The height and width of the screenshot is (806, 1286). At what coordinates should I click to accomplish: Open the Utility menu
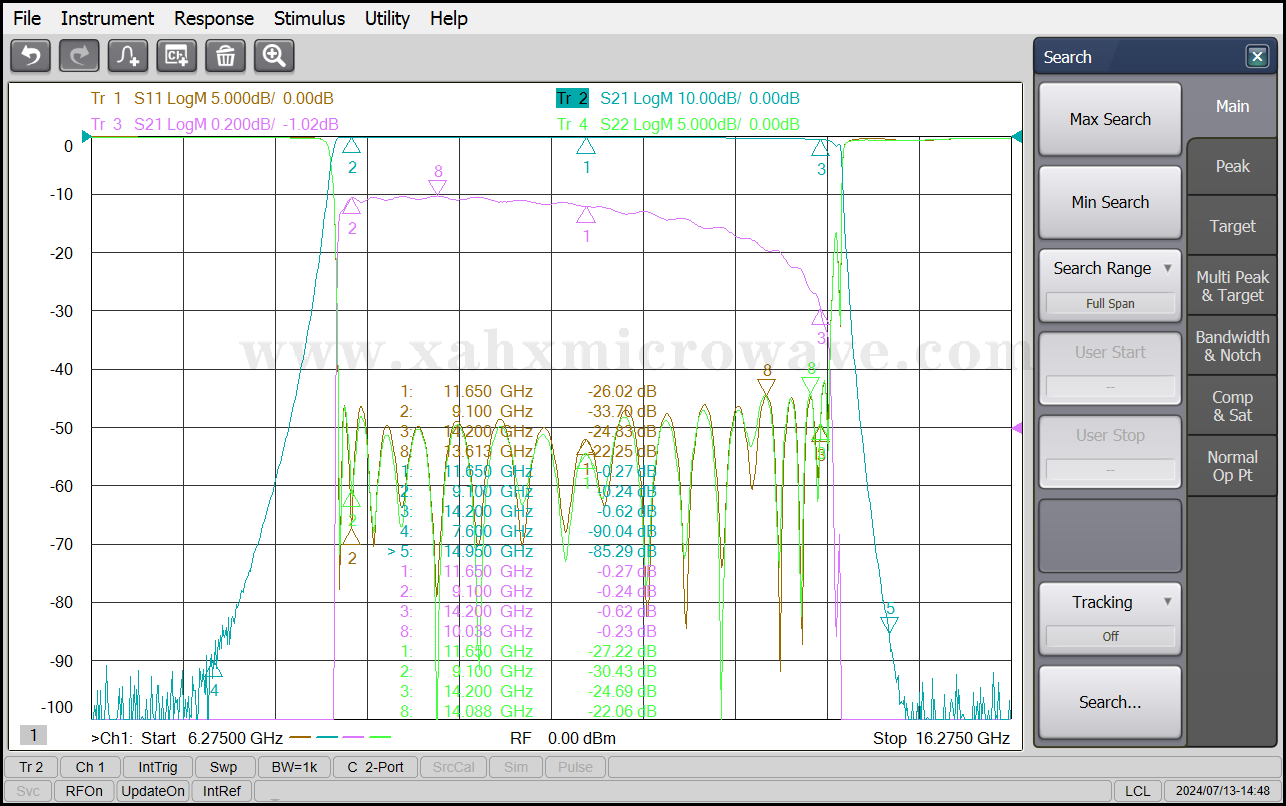pyautogui.click(x=387, y=18)
